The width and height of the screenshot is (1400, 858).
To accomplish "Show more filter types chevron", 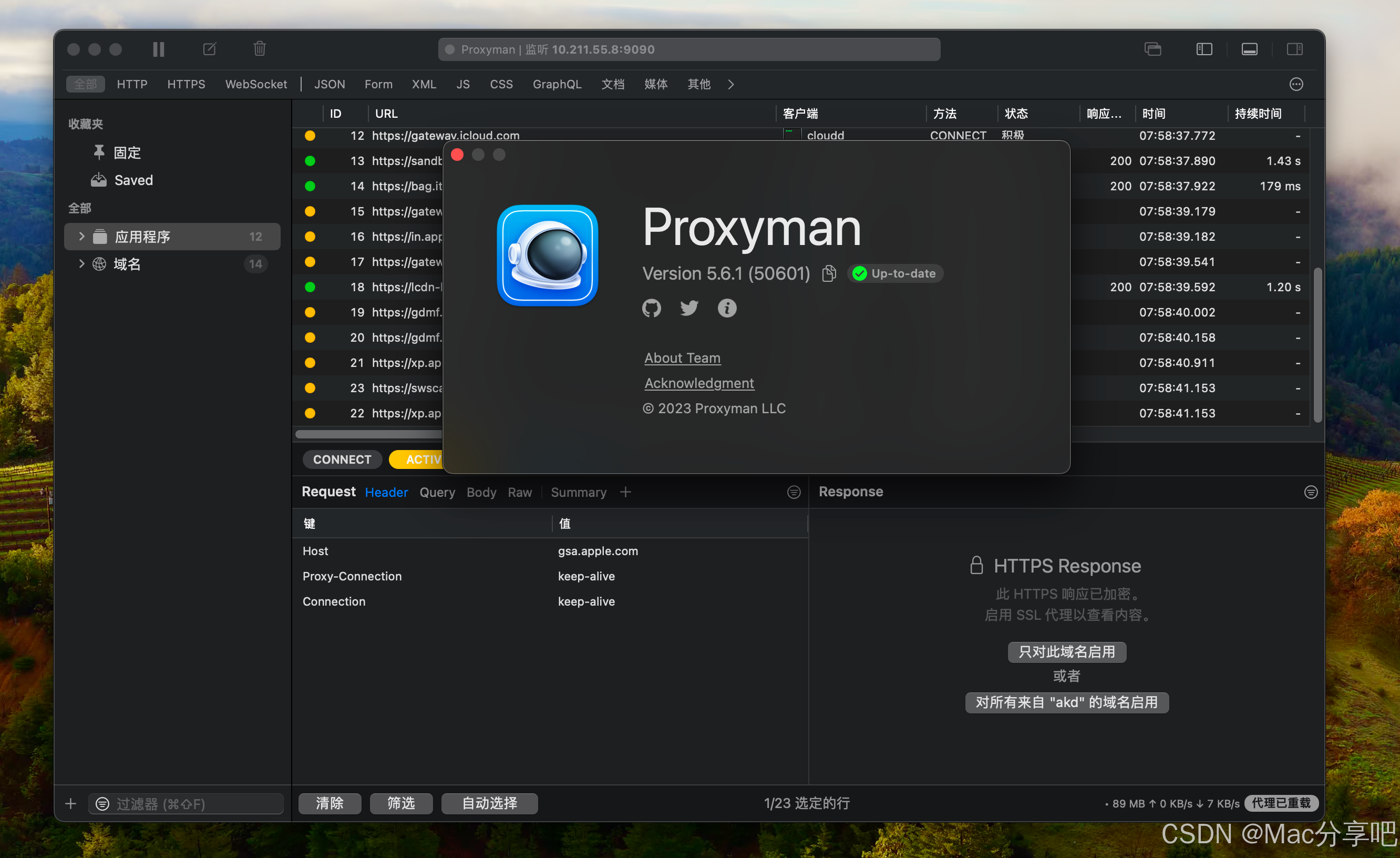I will click(x=731, y=84).
